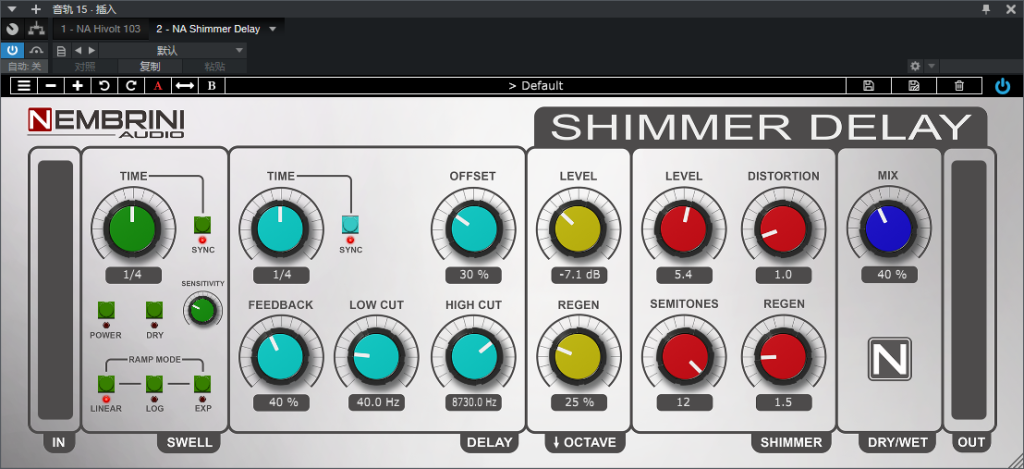1024x469 pixels.
Task: Select LOG ramp mode
Action: click(x=154, y=384)
